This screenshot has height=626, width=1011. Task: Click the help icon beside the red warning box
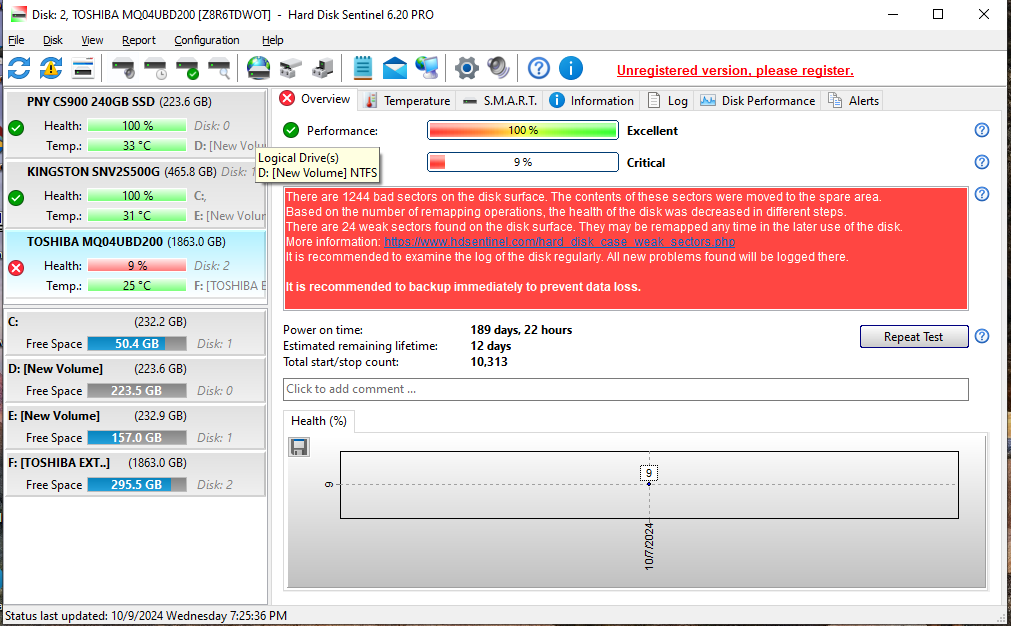pos(981,194)
